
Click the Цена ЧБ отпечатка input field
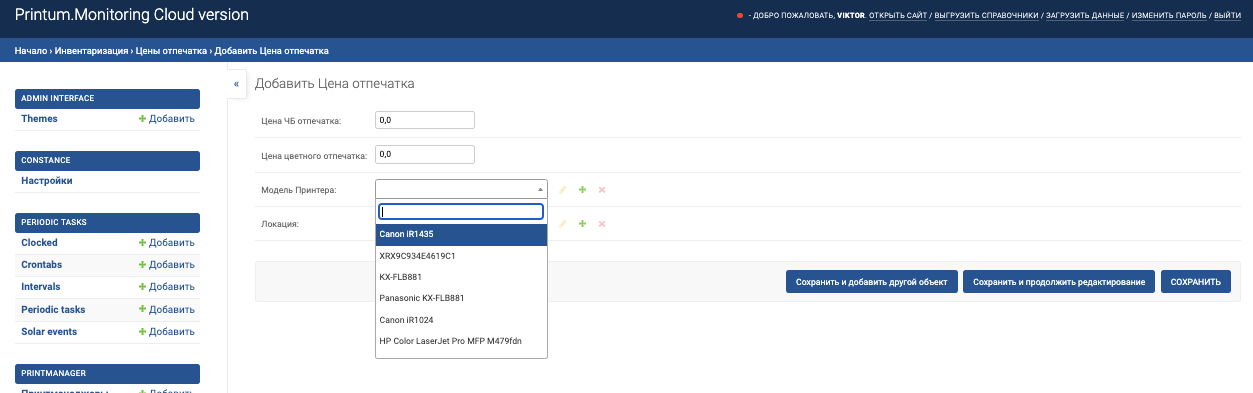424,120
